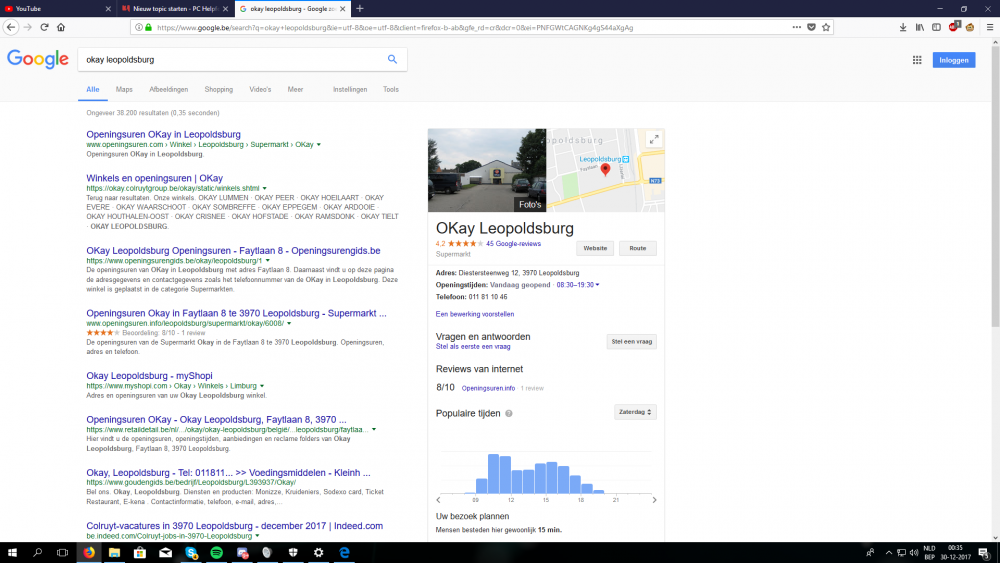The height and width of the screenshot is (563, 1000).
Task: Open File Explorer from the taskbar
Action: pos(114,553)
